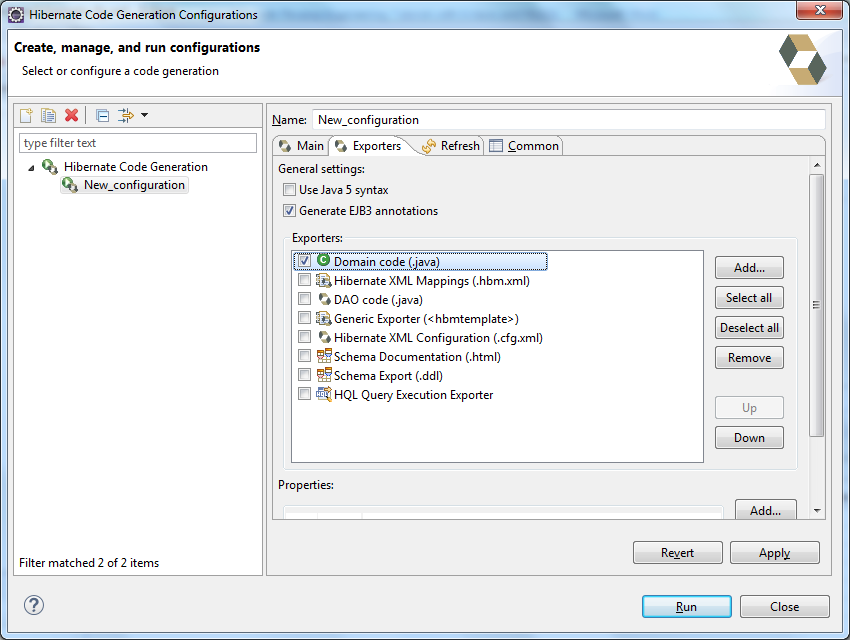Run the code generation

[x=686, y=606]
